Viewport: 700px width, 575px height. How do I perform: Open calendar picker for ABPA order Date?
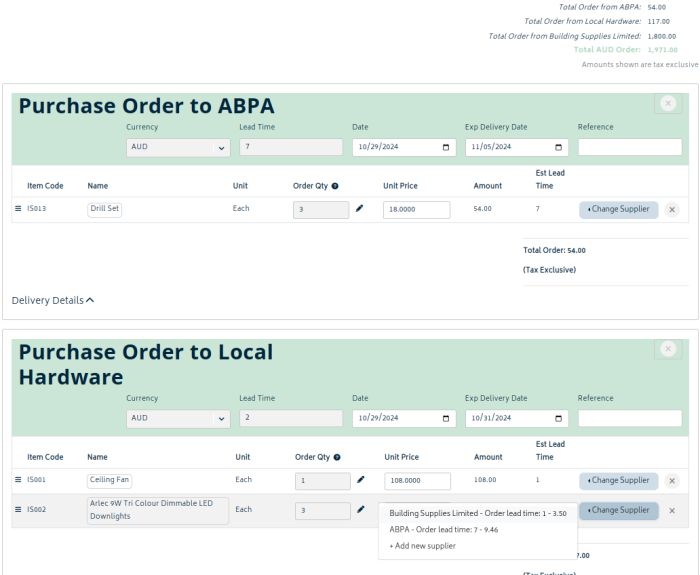[x=446, y=147]
